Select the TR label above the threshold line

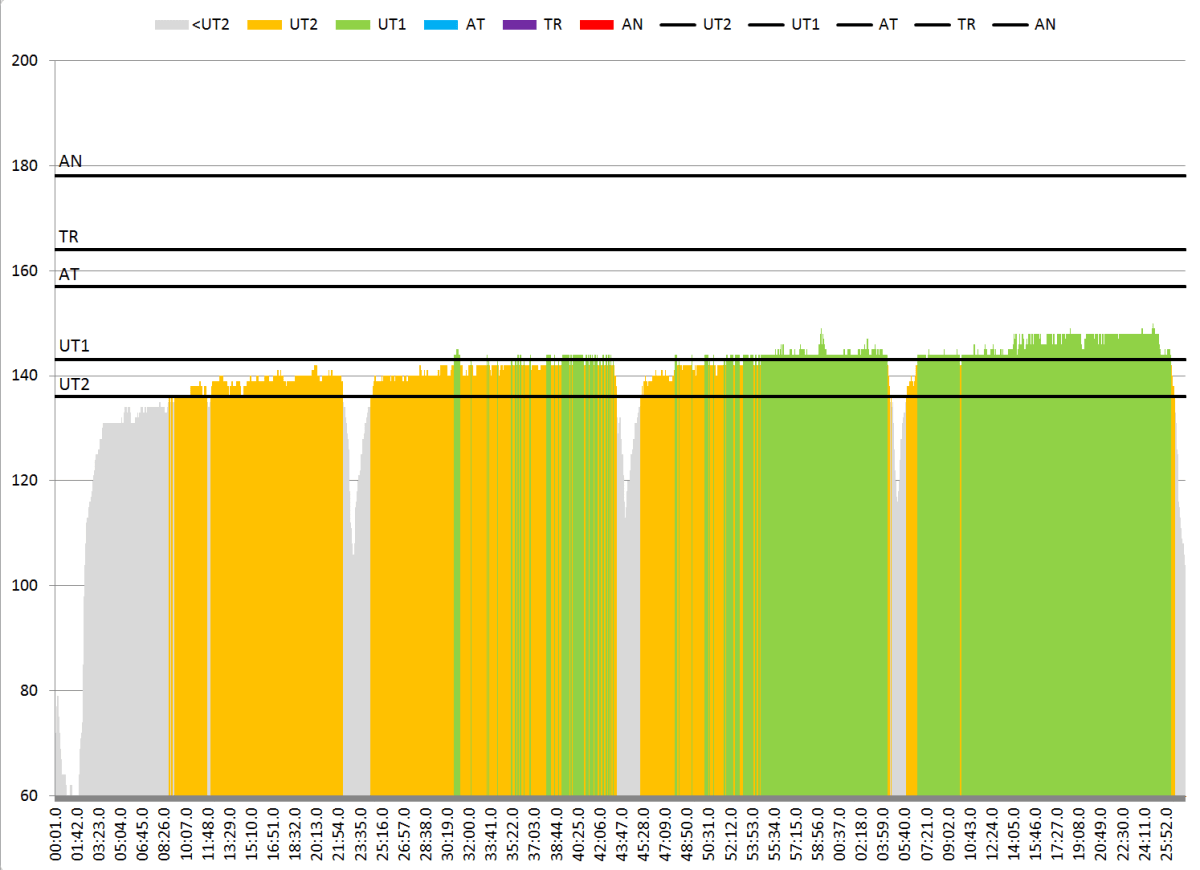pos(69,237)
